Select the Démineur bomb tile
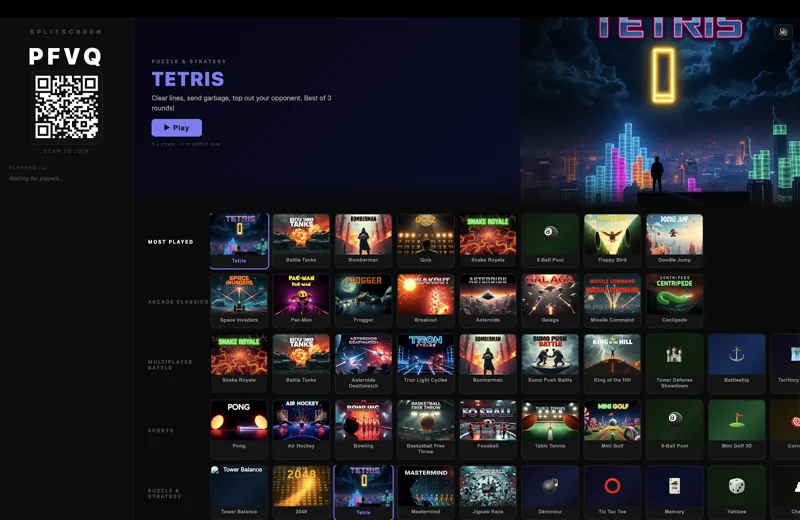Viewport: 800px width, 520px height. pos(550,492)
